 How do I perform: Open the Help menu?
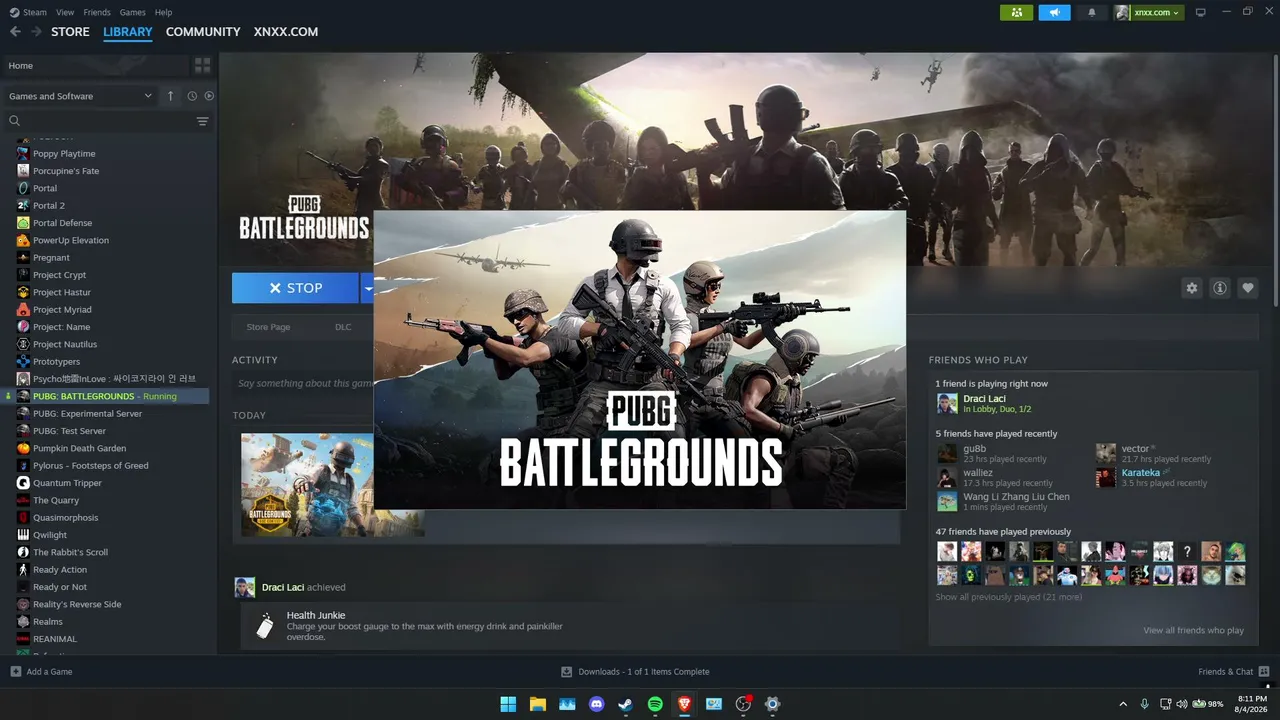(163, 12)
